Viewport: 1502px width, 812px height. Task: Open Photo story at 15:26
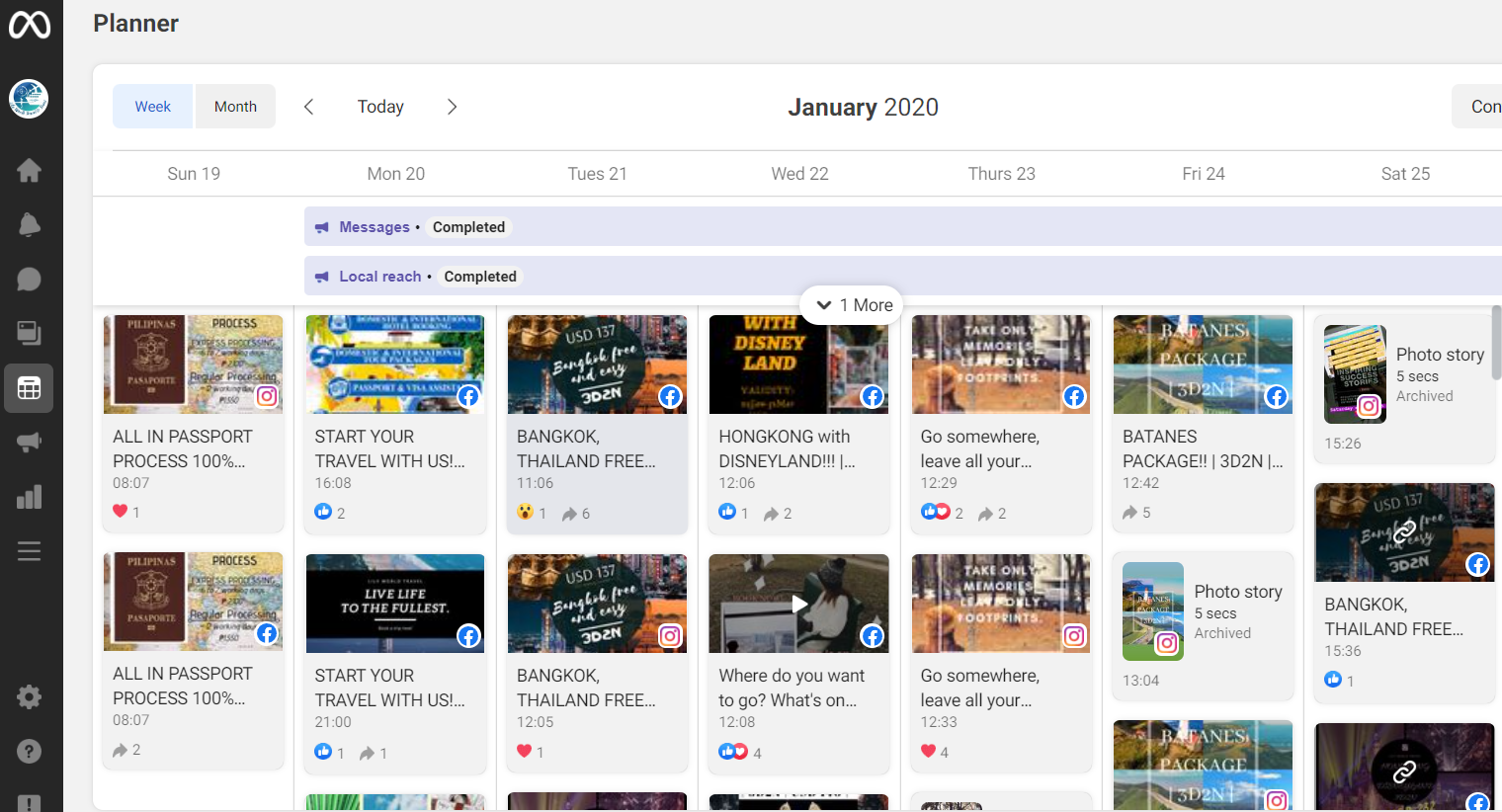1404,388
